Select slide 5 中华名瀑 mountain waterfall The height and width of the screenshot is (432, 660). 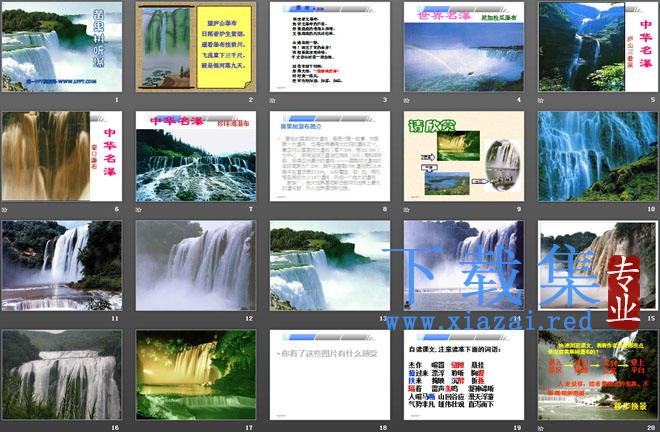[x=598, y=47]
